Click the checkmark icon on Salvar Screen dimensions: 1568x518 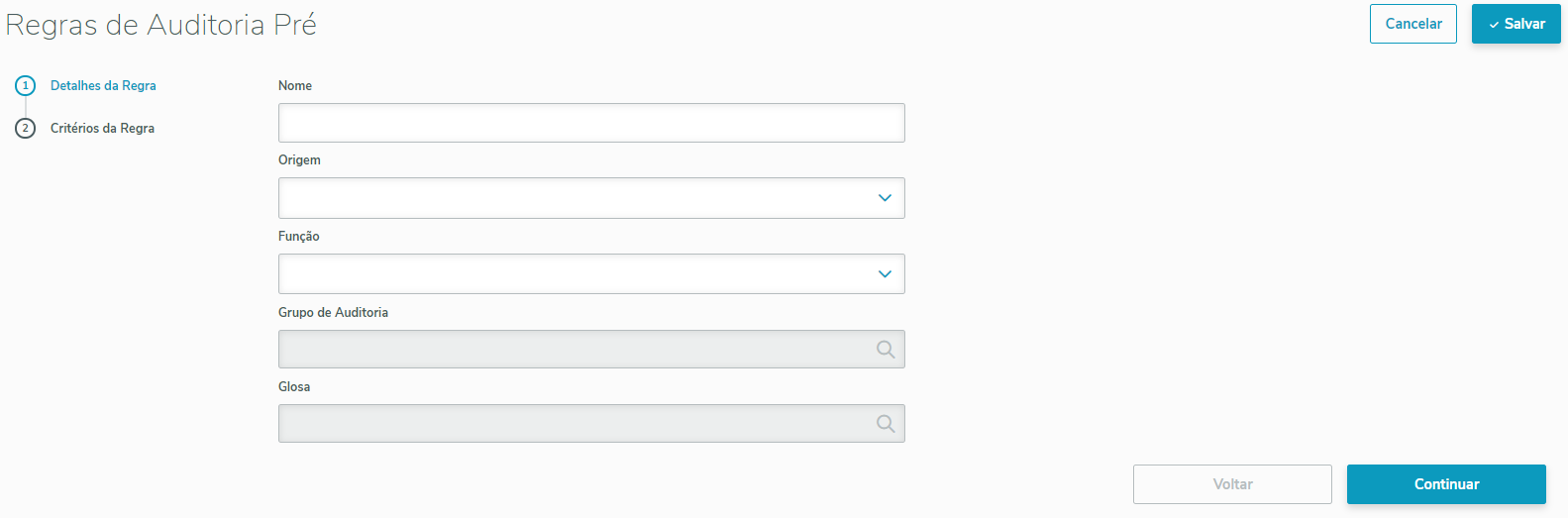coord(1494,25)
